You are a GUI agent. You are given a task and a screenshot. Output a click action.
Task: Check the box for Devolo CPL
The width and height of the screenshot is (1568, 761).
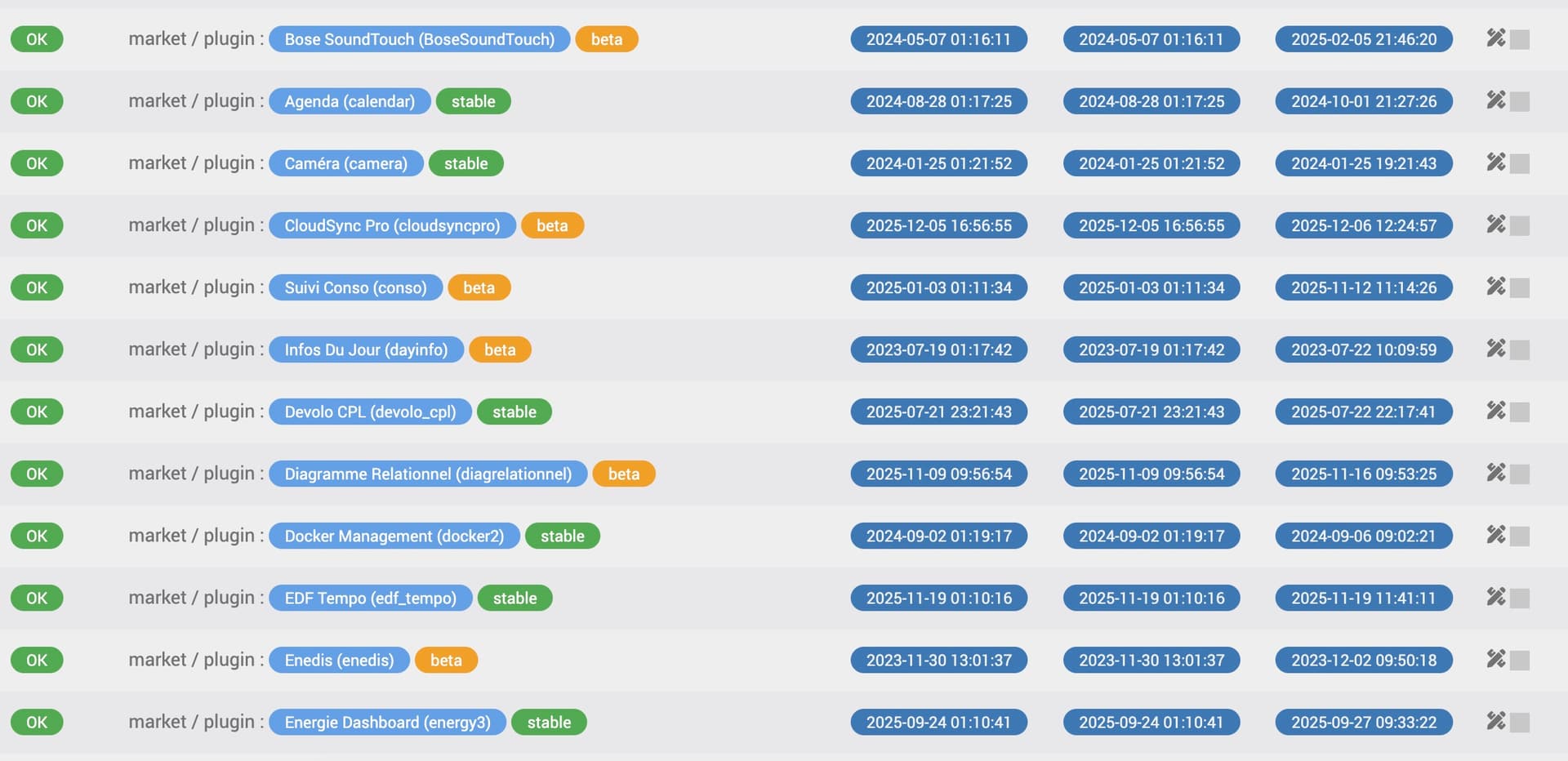(1520, 412)
